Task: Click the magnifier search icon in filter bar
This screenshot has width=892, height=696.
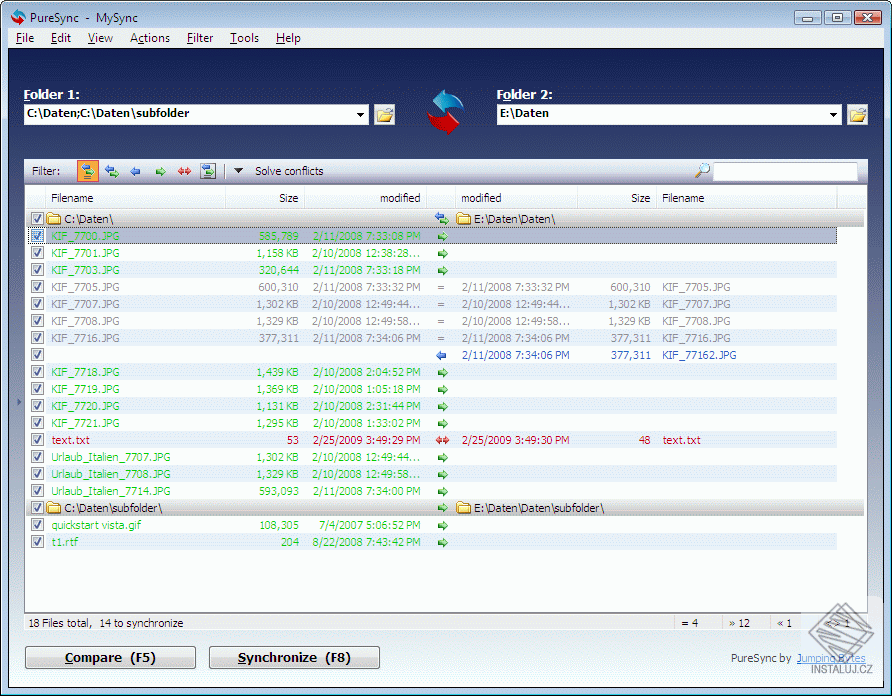Action: pyautogui.click(x=702, y=171)
